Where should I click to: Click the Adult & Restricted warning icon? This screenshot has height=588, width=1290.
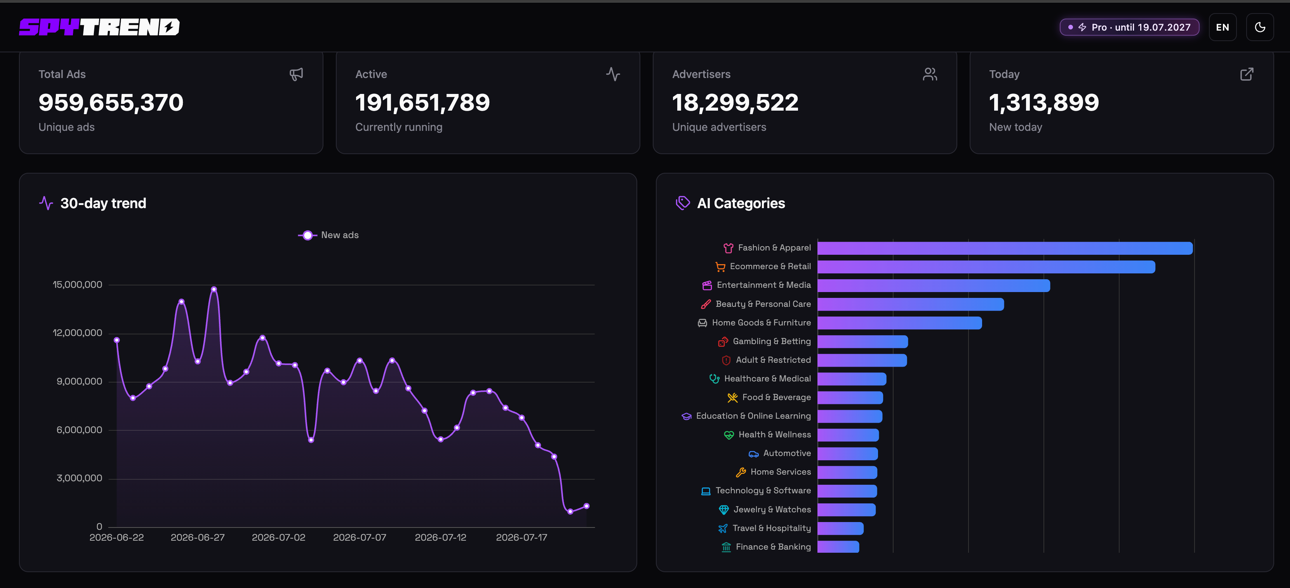coord(726,360)
